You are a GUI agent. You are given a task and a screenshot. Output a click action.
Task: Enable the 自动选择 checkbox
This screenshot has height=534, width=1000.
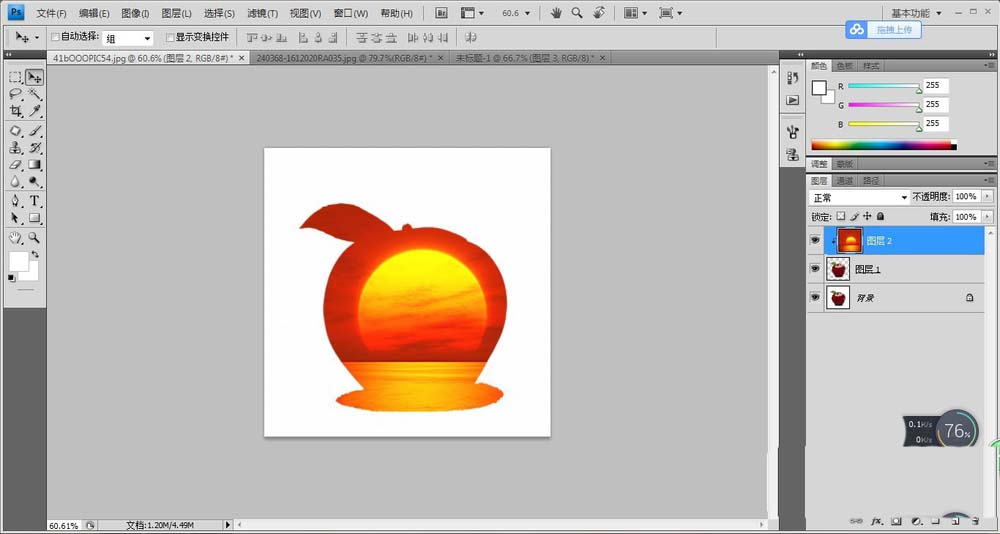click(55, 37)
